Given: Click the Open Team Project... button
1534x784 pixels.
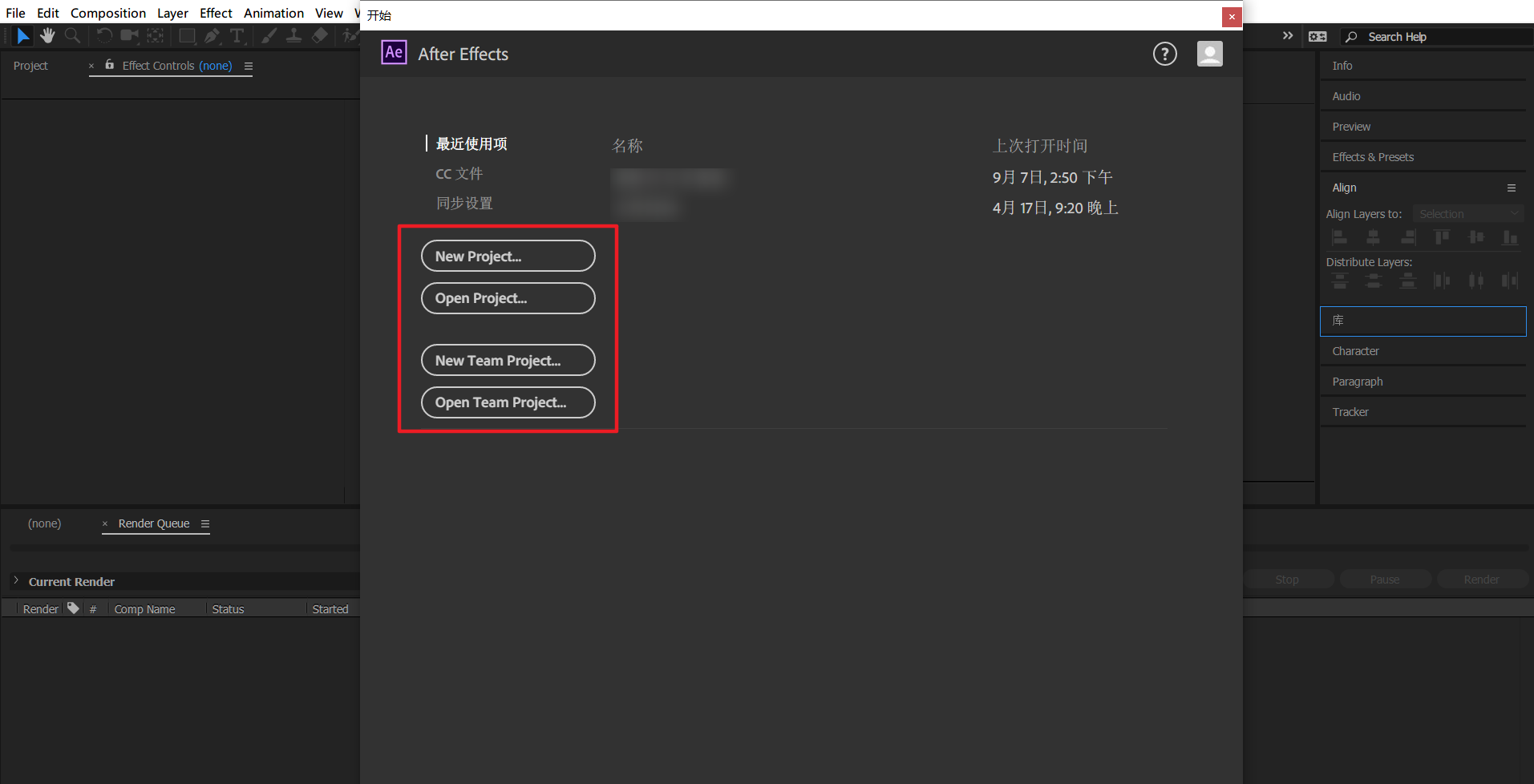Looking at the screenshot, I should (508, 402).
